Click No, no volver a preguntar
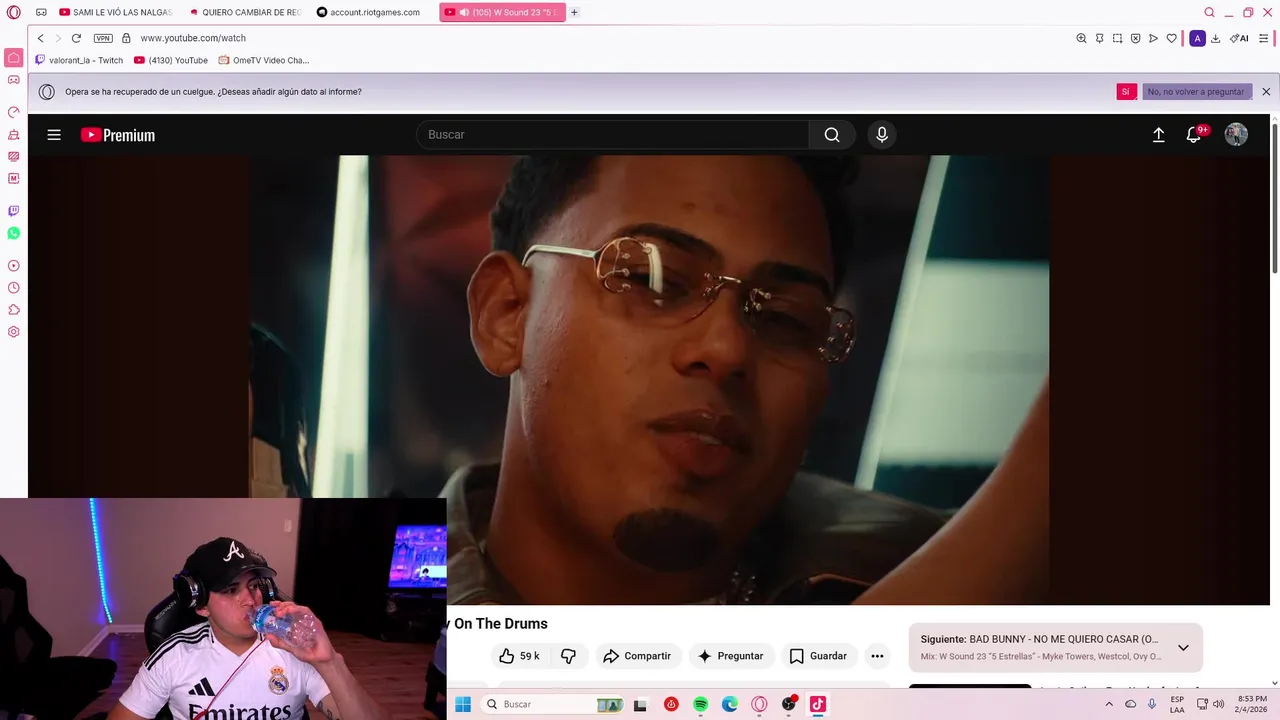Screen dimensions: 1280x720 [1196, 92]
